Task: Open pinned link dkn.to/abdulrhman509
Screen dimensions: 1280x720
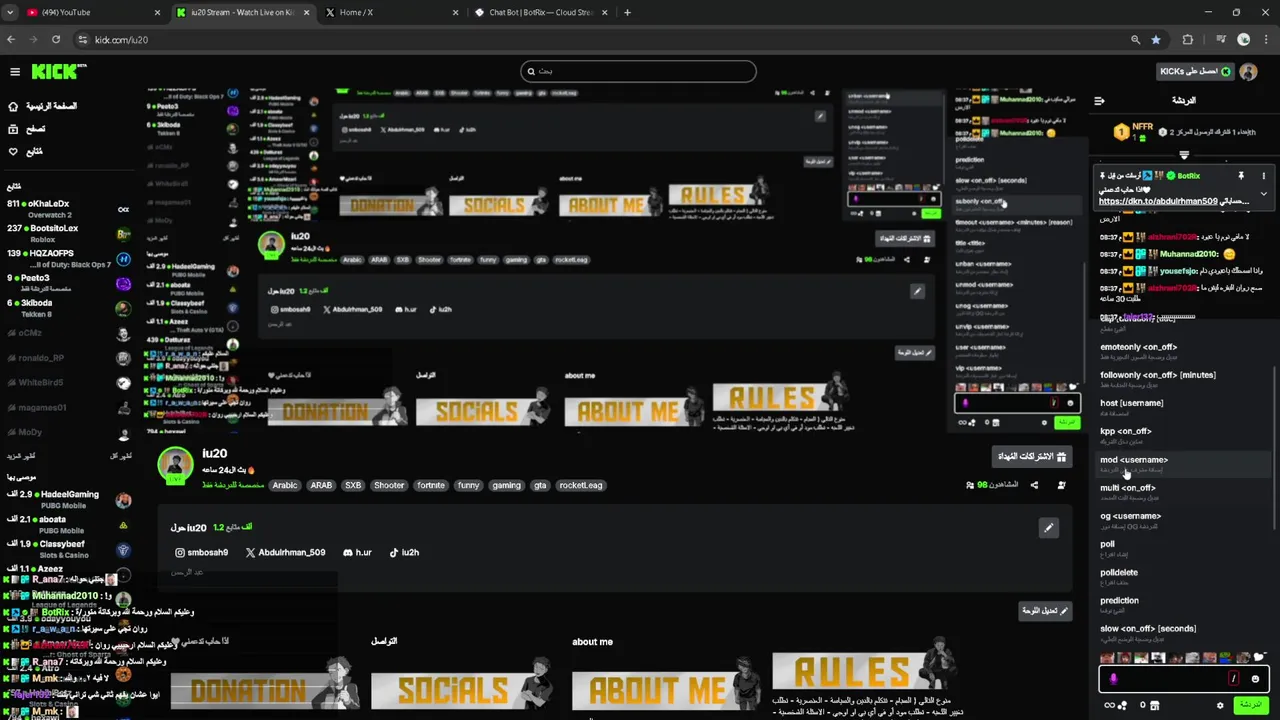Action: [1158, 201]
